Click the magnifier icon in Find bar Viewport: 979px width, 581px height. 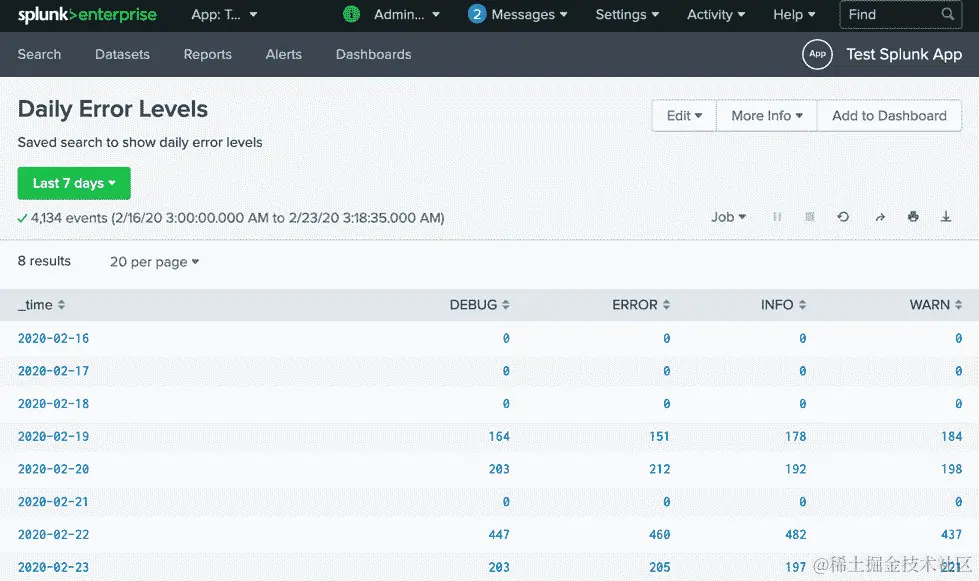click(947, 15)
